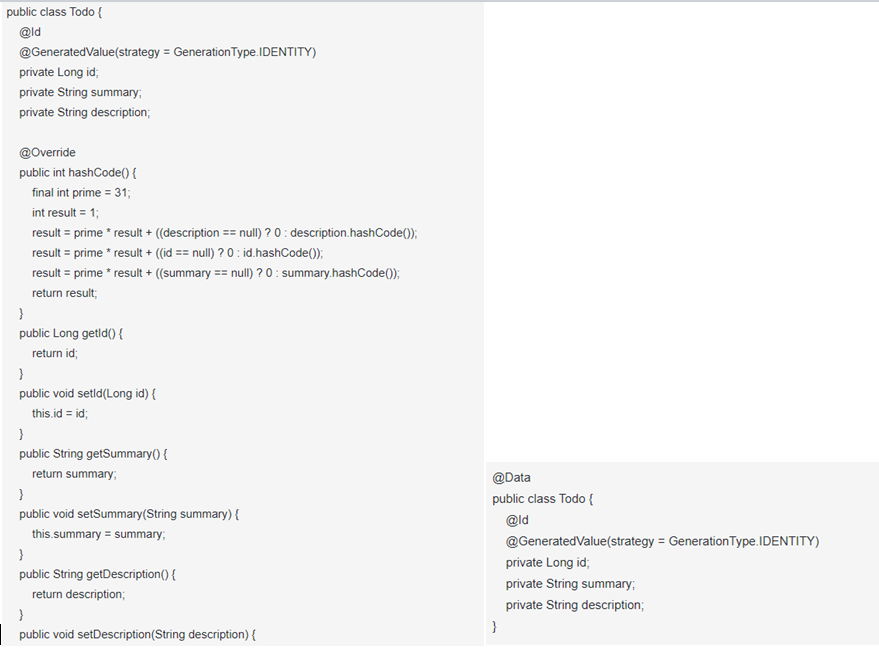Click 'public void setSummary(String summary) {' line
The height and width of the screenshot is (649, 879).
click(129, 514)
